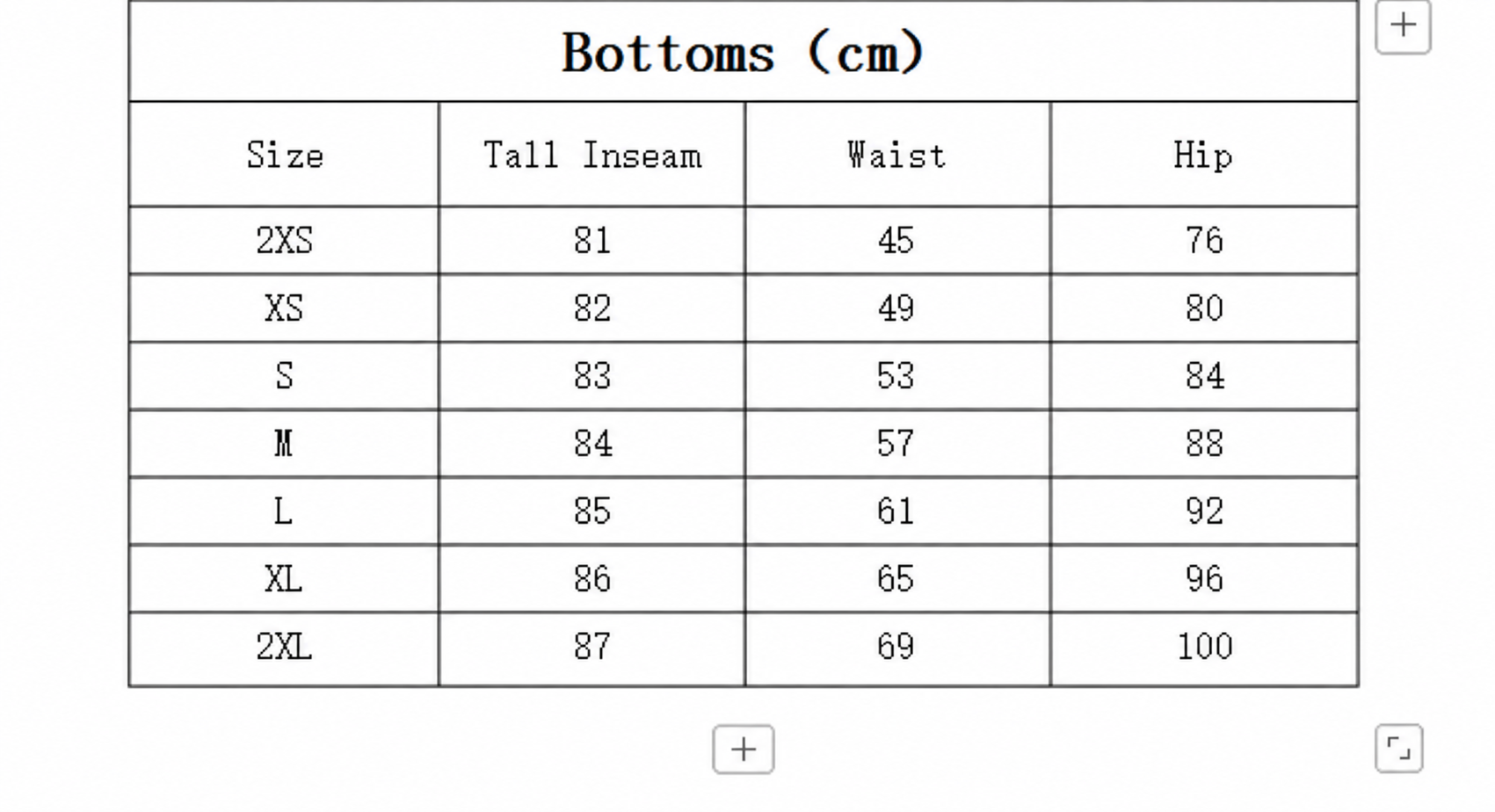Select the XS size cell

click(x=284, y=308)
